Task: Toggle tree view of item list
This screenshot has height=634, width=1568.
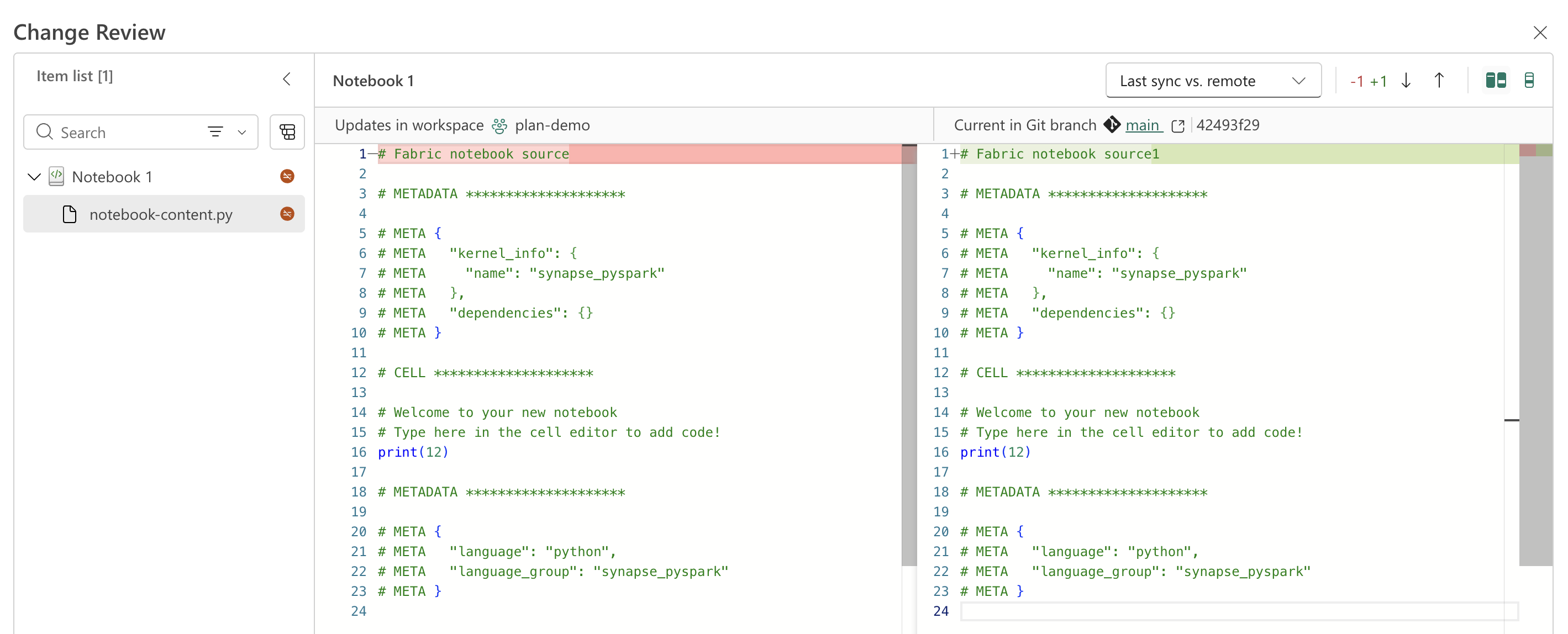Action: click(287, 132)
